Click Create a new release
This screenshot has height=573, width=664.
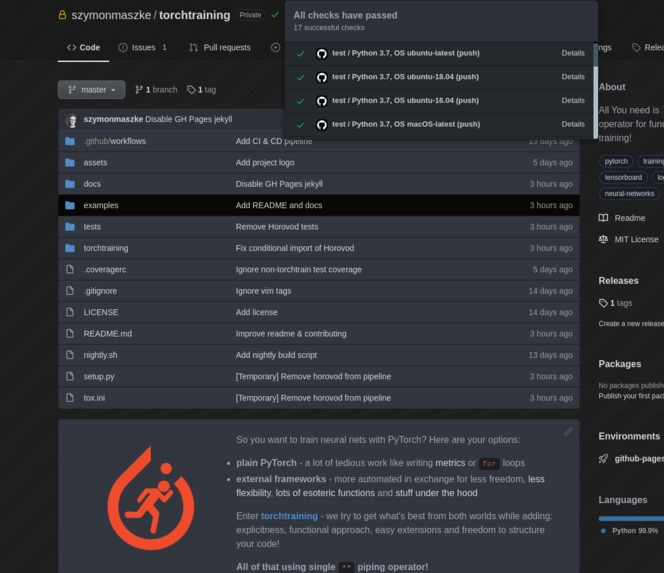coord(631,324)
